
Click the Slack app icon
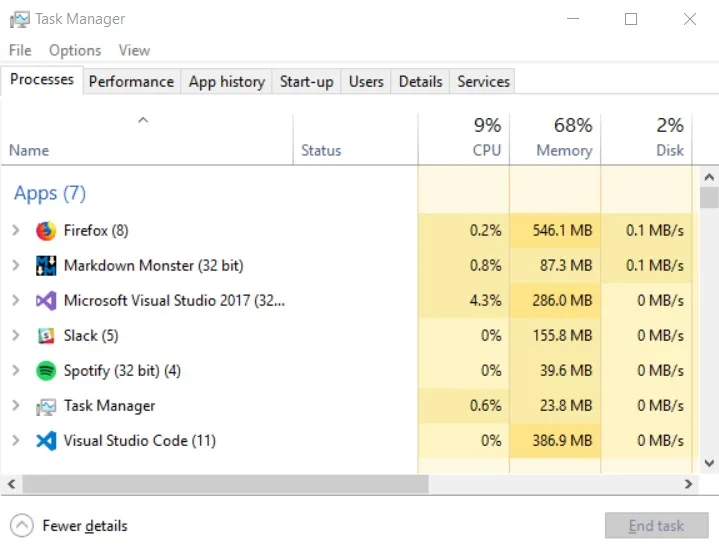click(x=46, y=336)
